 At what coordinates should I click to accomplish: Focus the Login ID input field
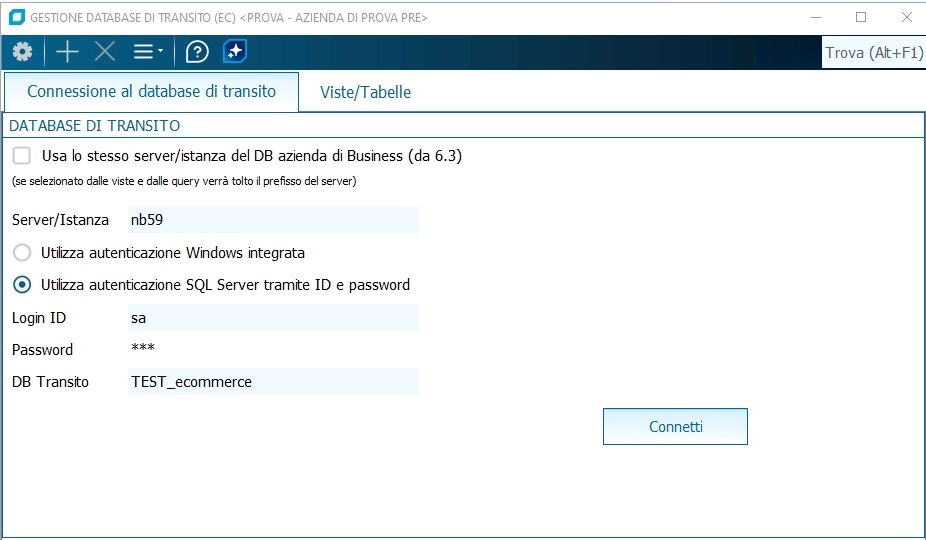coord(273,318)
